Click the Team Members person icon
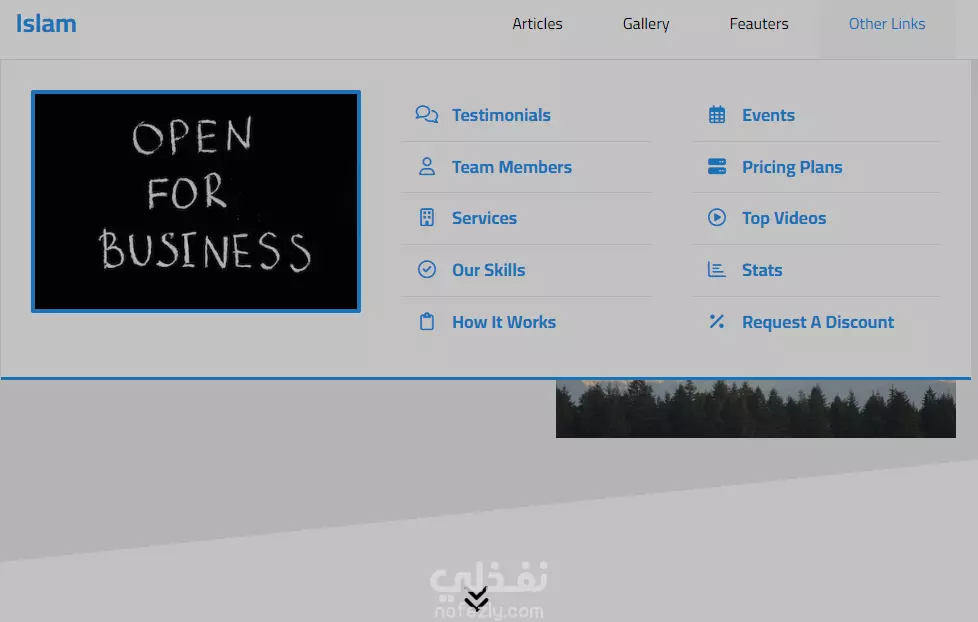This screenshot has width=978, height=622. point(427,167)
